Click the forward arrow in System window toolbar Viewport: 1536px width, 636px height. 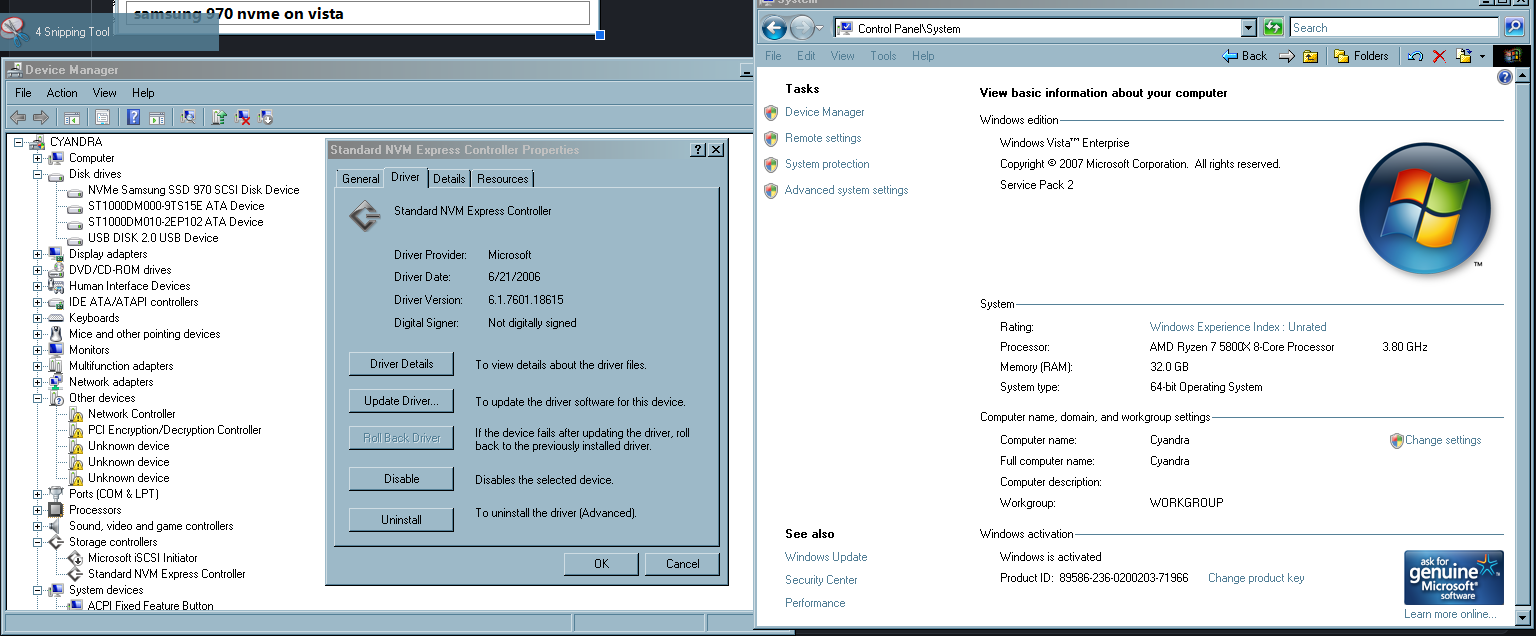(1287, 56)
